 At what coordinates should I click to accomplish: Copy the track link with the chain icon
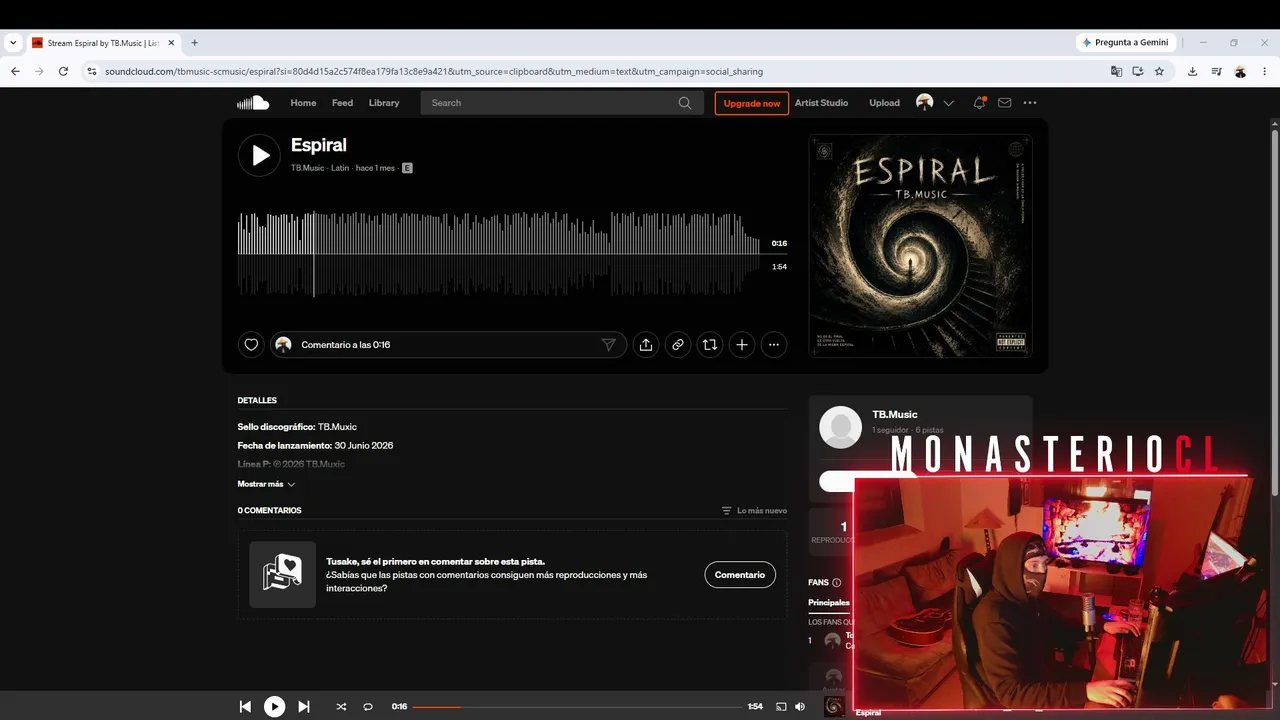click(x=678, y=345)
